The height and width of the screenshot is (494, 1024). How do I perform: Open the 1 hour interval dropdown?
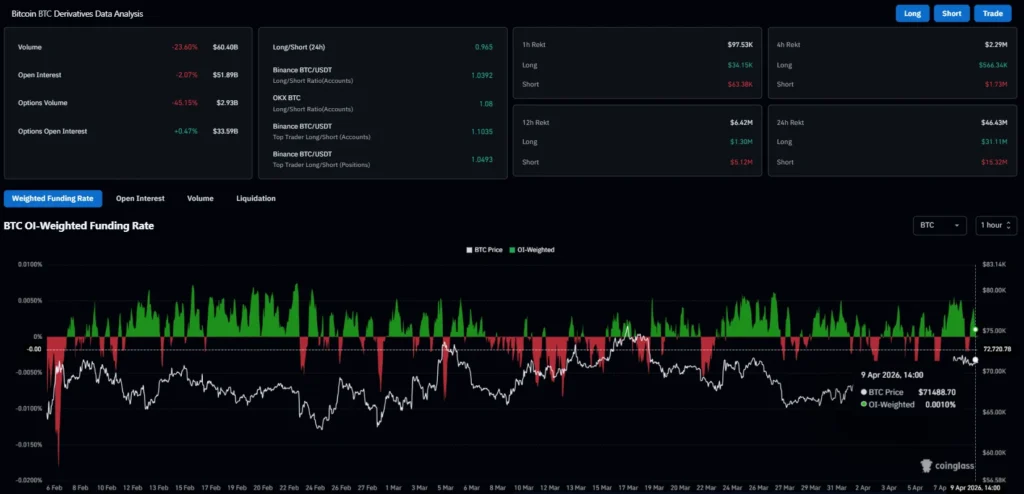995,225
